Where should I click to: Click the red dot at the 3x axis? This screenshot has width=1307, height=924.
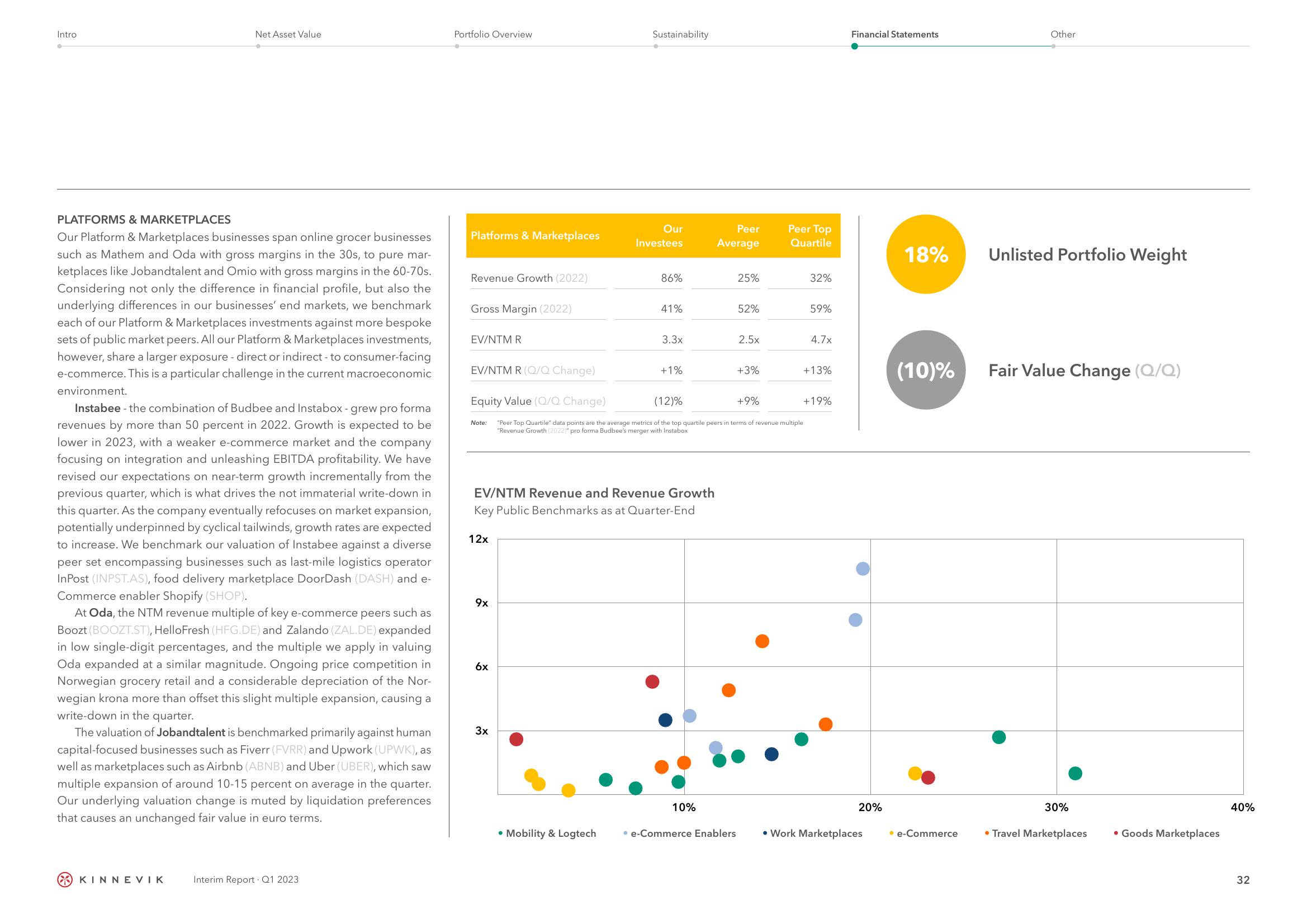click(x=517, y=740)
